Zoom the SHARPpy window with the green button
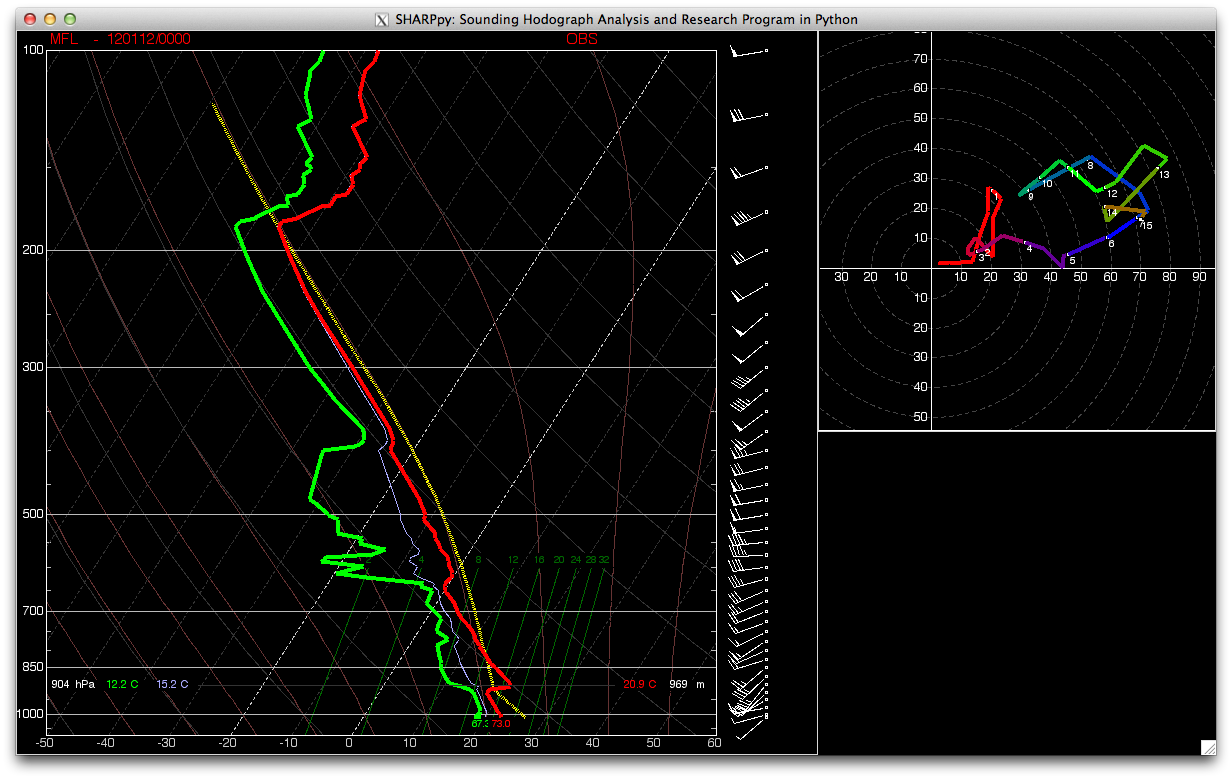This screenshot has width=1232, height=779. 69,19
